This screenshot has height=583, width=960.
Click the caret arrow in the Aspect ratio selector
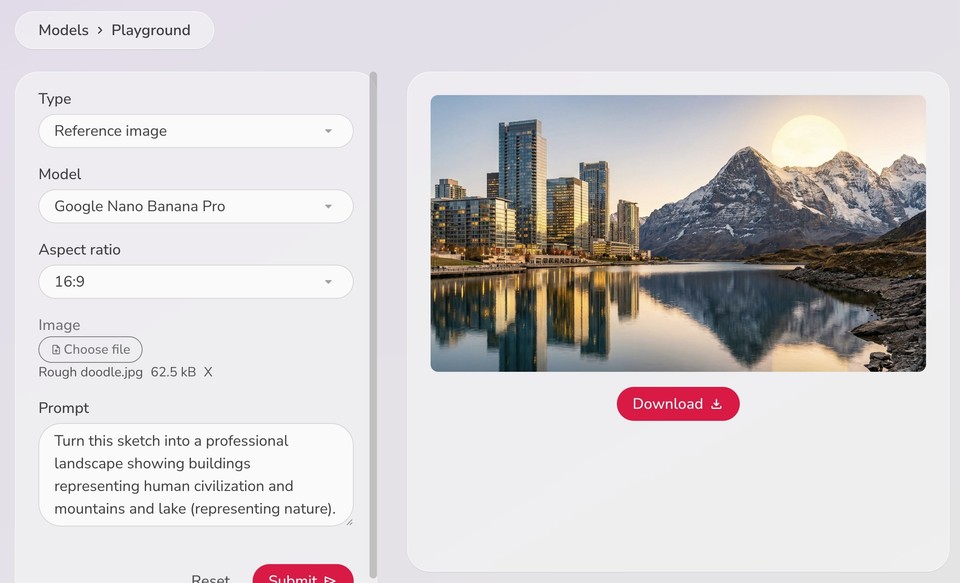(328, 282)
